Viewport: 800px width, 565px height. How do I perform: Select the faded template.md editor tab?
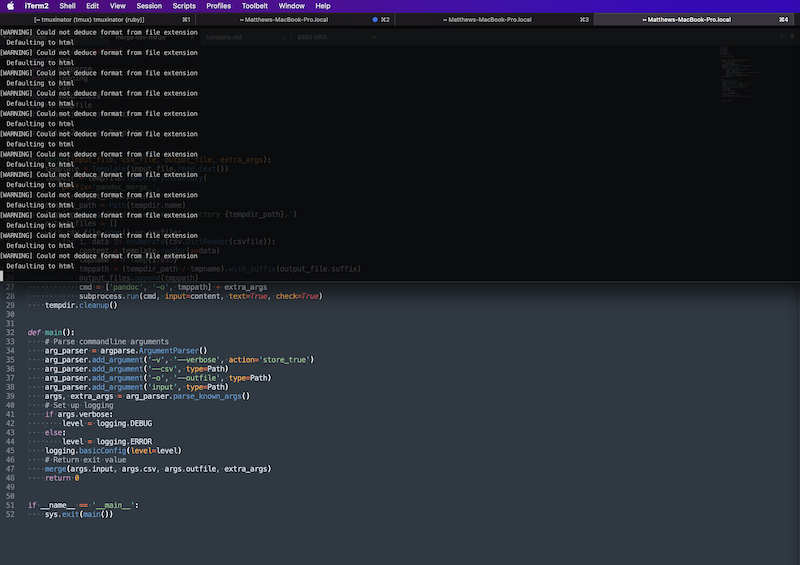point(224,37)
